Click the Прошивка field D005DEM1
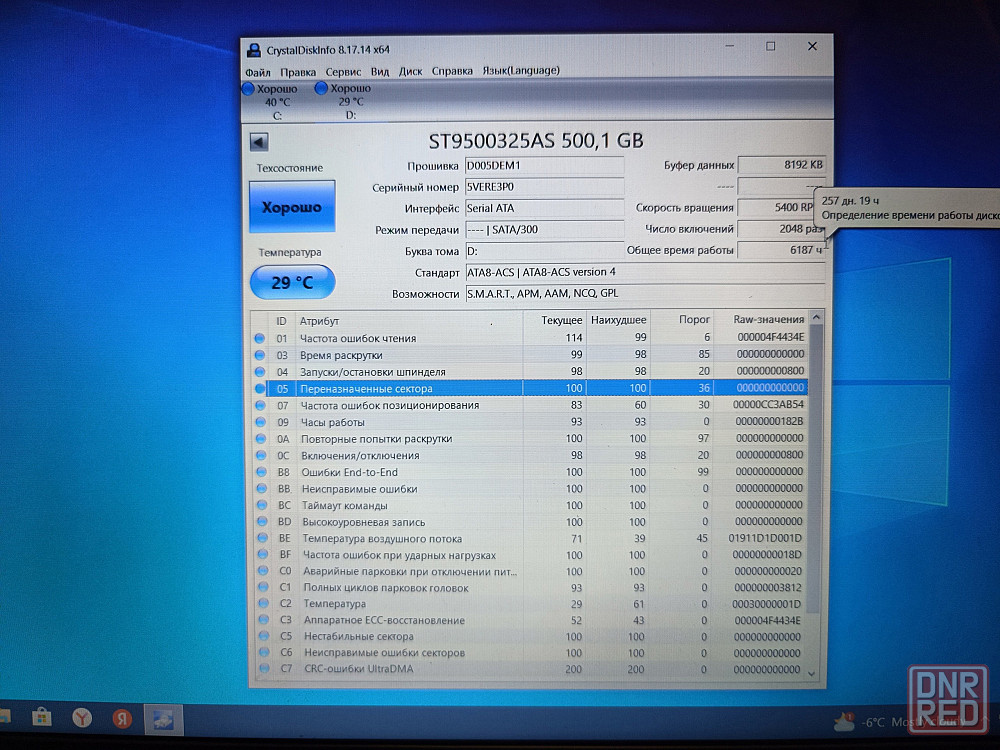The width and height of the screenshot is (1000, 750). point(544,166)
